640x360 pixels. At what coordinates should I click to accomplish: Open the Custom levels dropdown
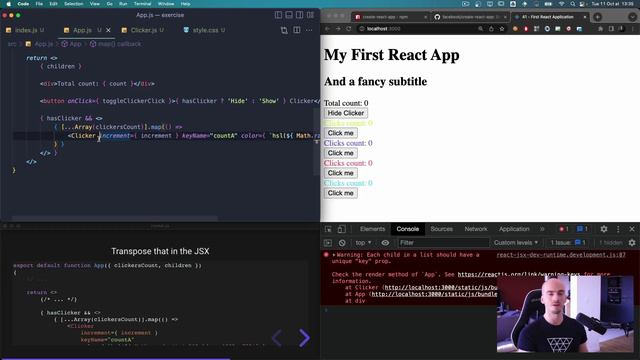(516, 243)
